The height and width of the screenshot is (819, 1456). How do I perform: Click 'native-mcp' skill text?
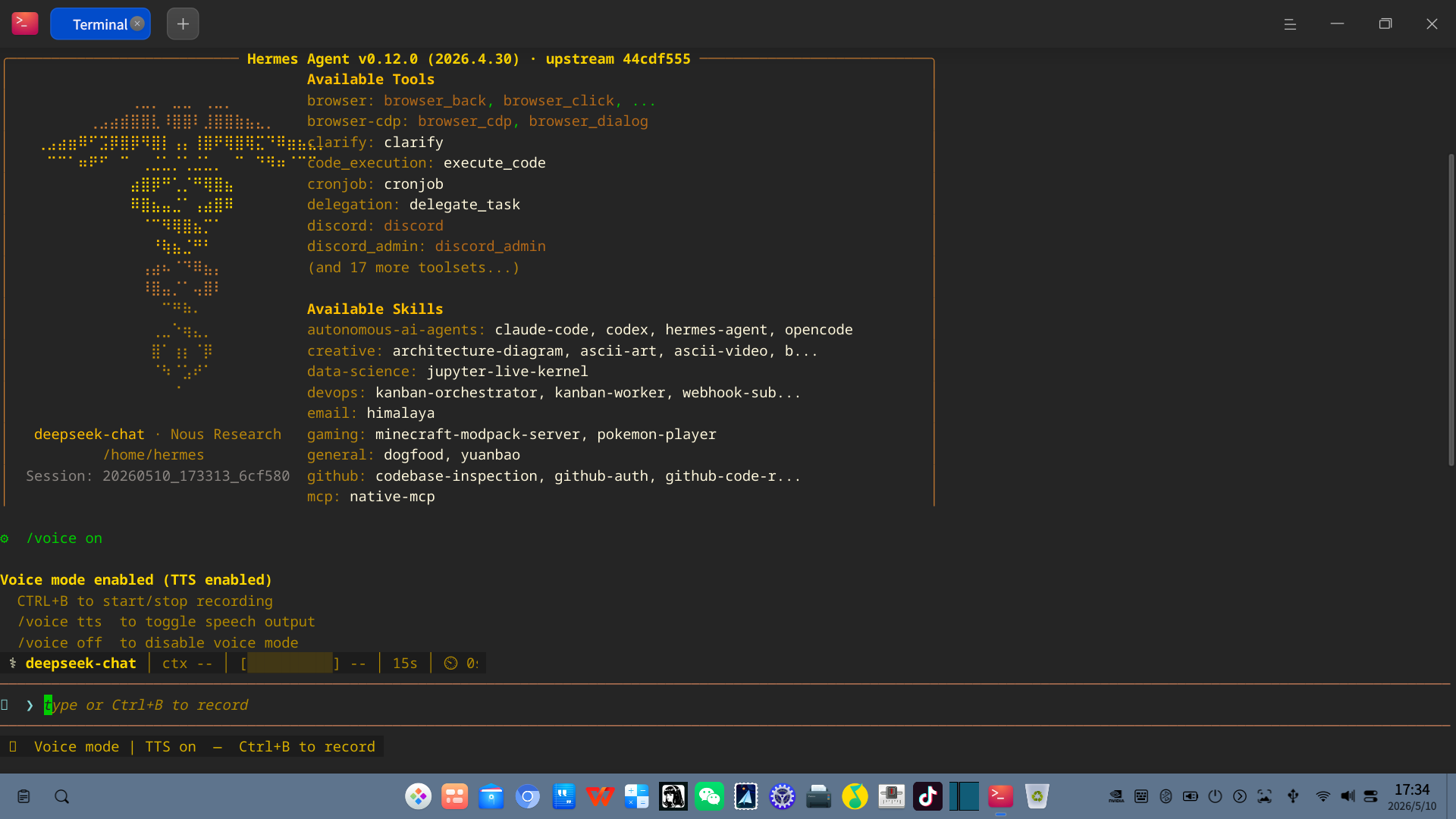[x=392, y=497]
